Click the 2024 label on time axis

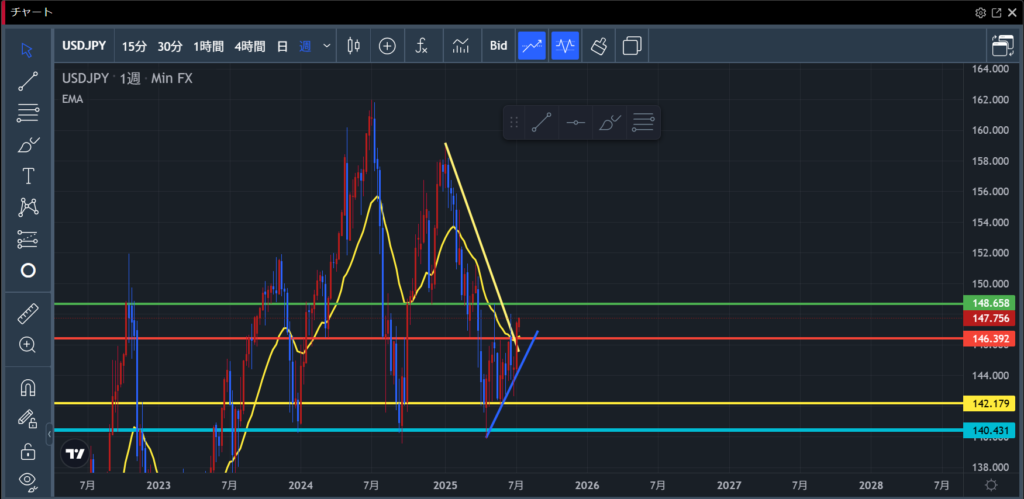(300, 485)
